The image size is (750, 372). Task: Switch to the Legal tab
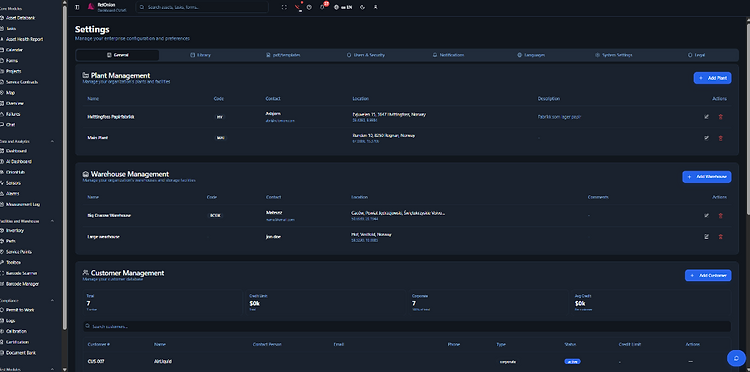(696, 55)
